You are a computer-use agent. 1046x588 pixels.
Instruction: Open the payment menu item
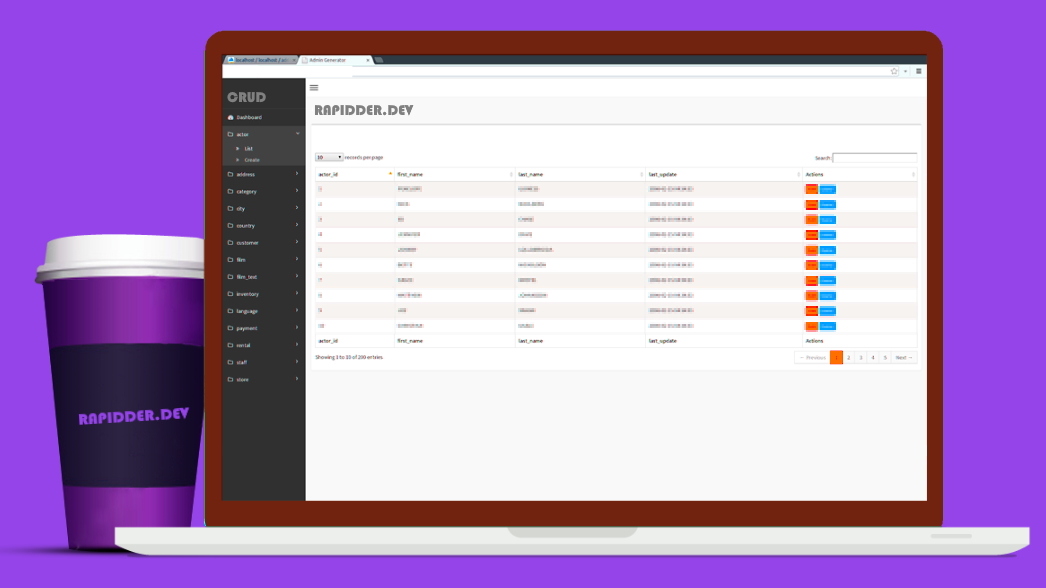coord(264,328)
